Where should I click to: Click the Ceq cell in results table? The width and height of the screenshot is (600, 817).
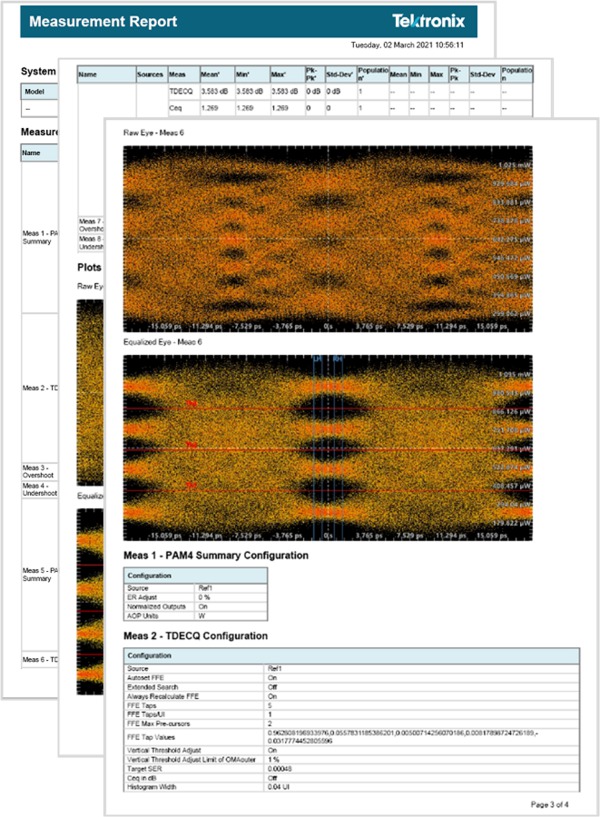[x=176, y=108]
